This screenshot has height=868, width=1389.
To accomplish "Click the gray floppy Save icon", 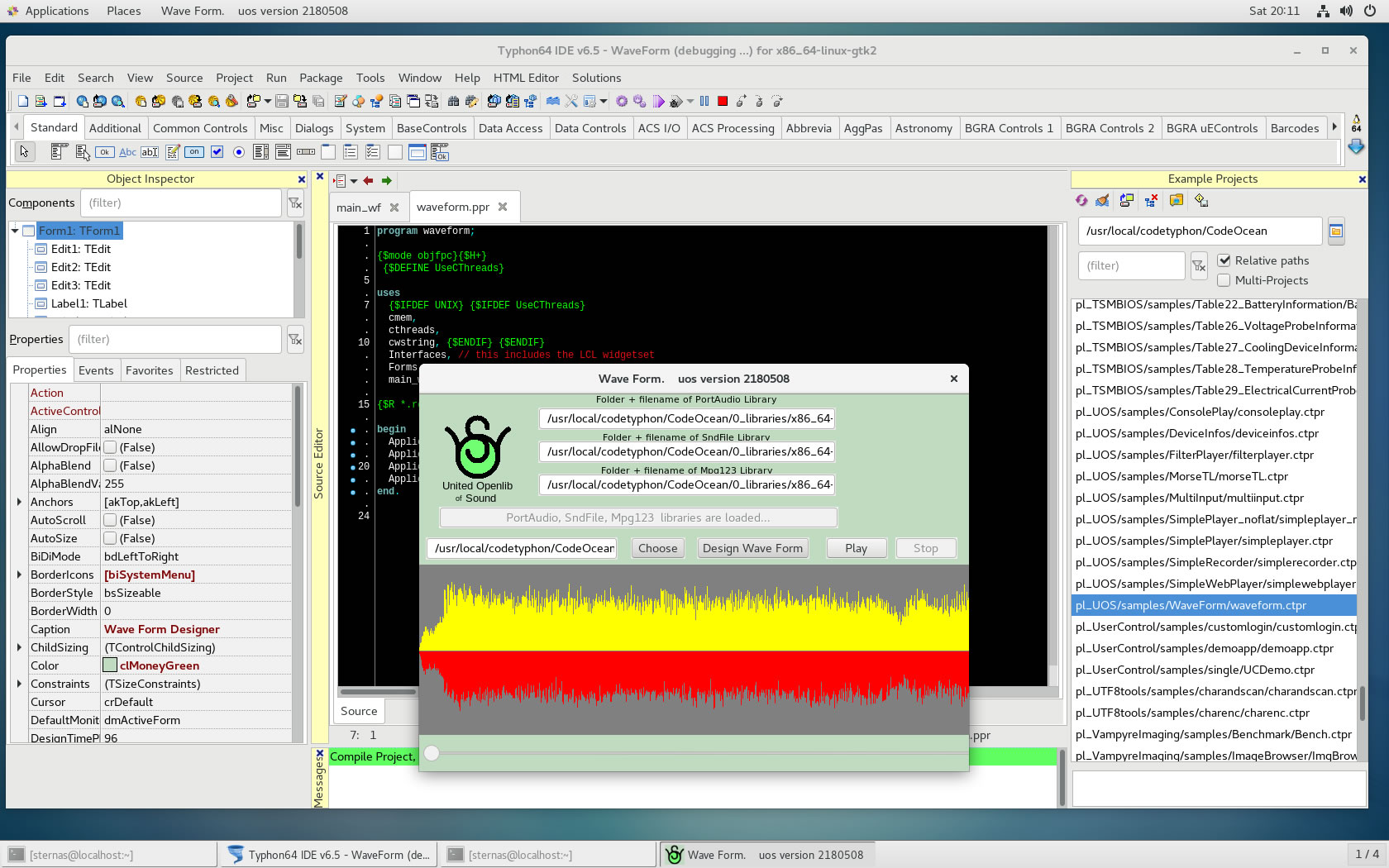I will click(x=282, y=101).
